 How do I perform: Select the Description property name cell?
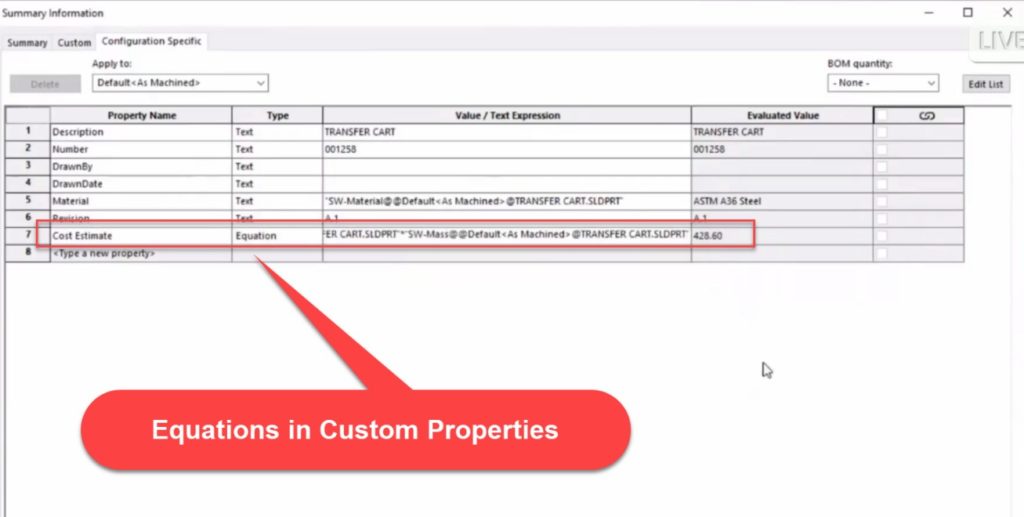click(141, 132)
